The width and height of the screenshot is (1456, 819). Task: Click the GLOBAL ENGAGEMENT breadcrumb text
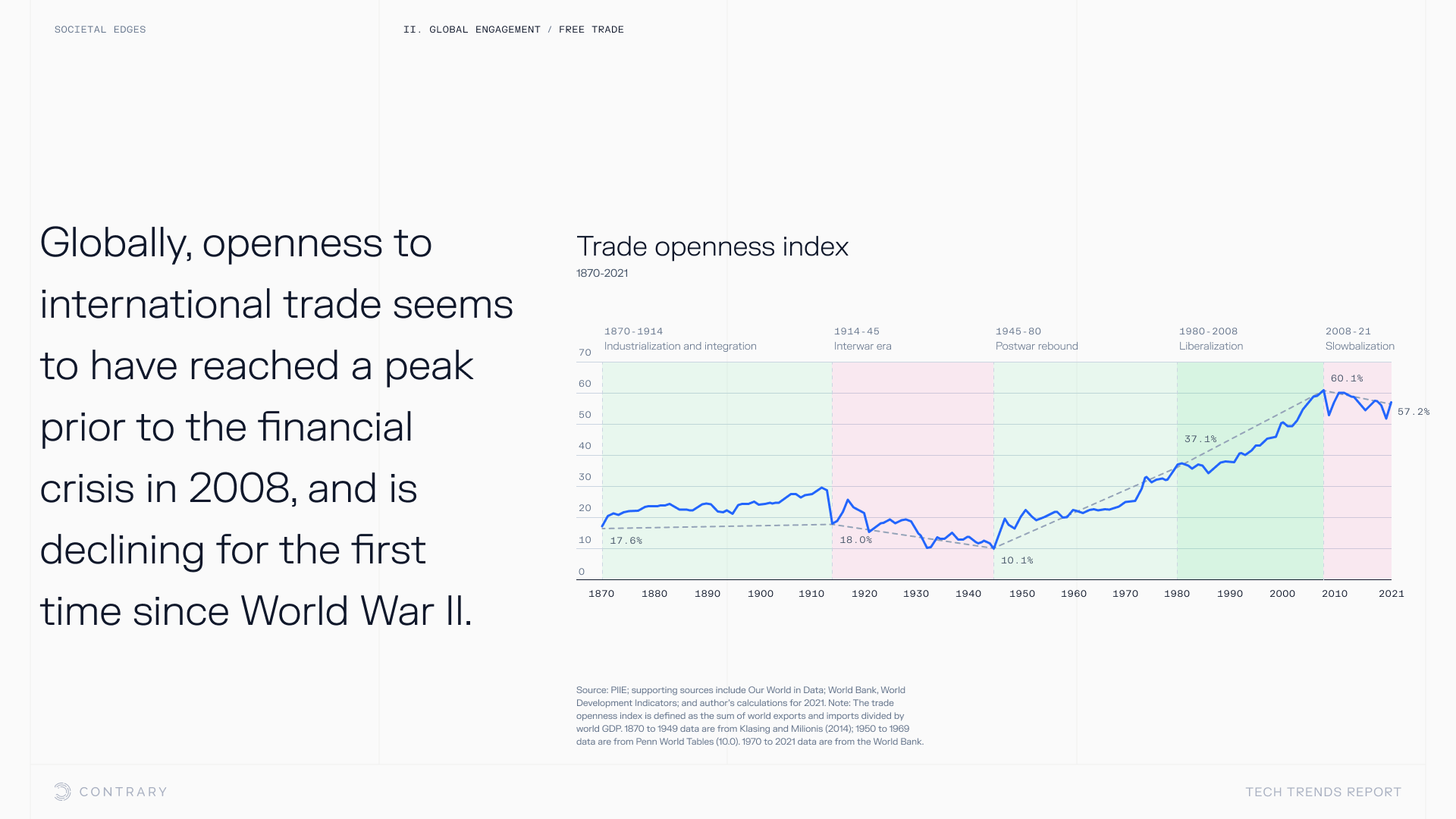[x=485, y=30]
